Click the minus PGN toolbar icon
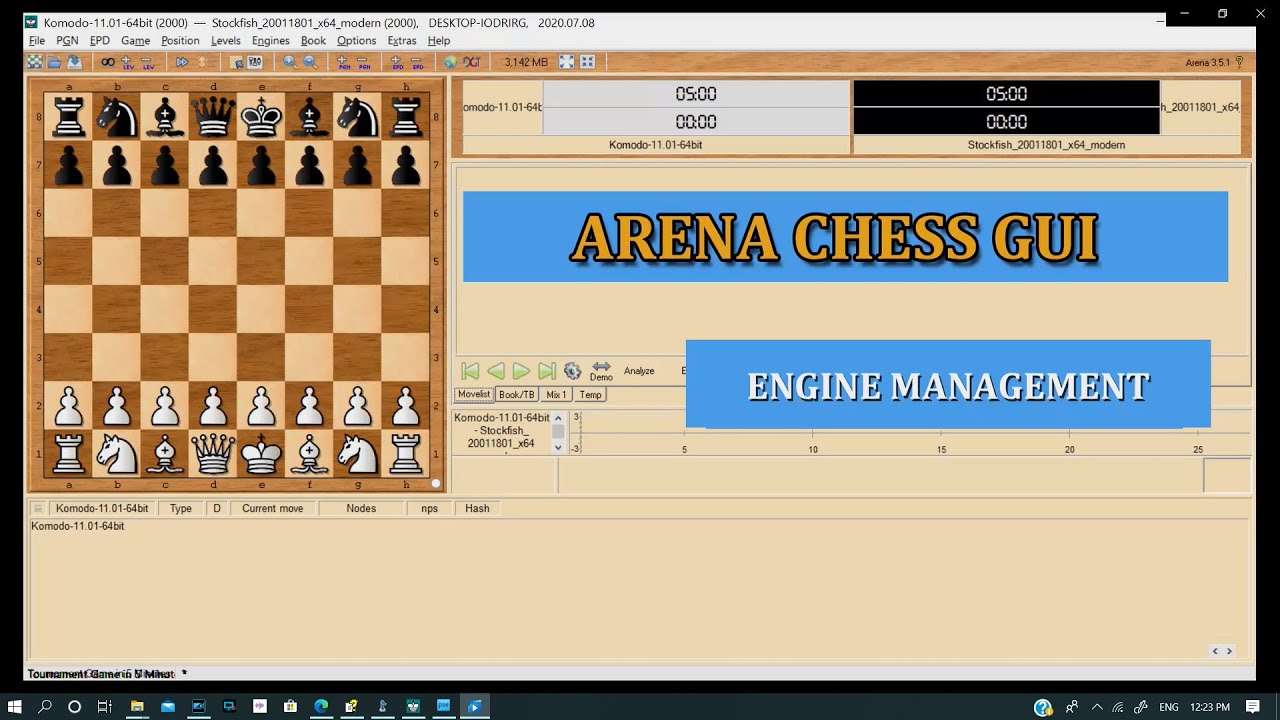This screenshot has height=720, width=1280. pos(363,62)
